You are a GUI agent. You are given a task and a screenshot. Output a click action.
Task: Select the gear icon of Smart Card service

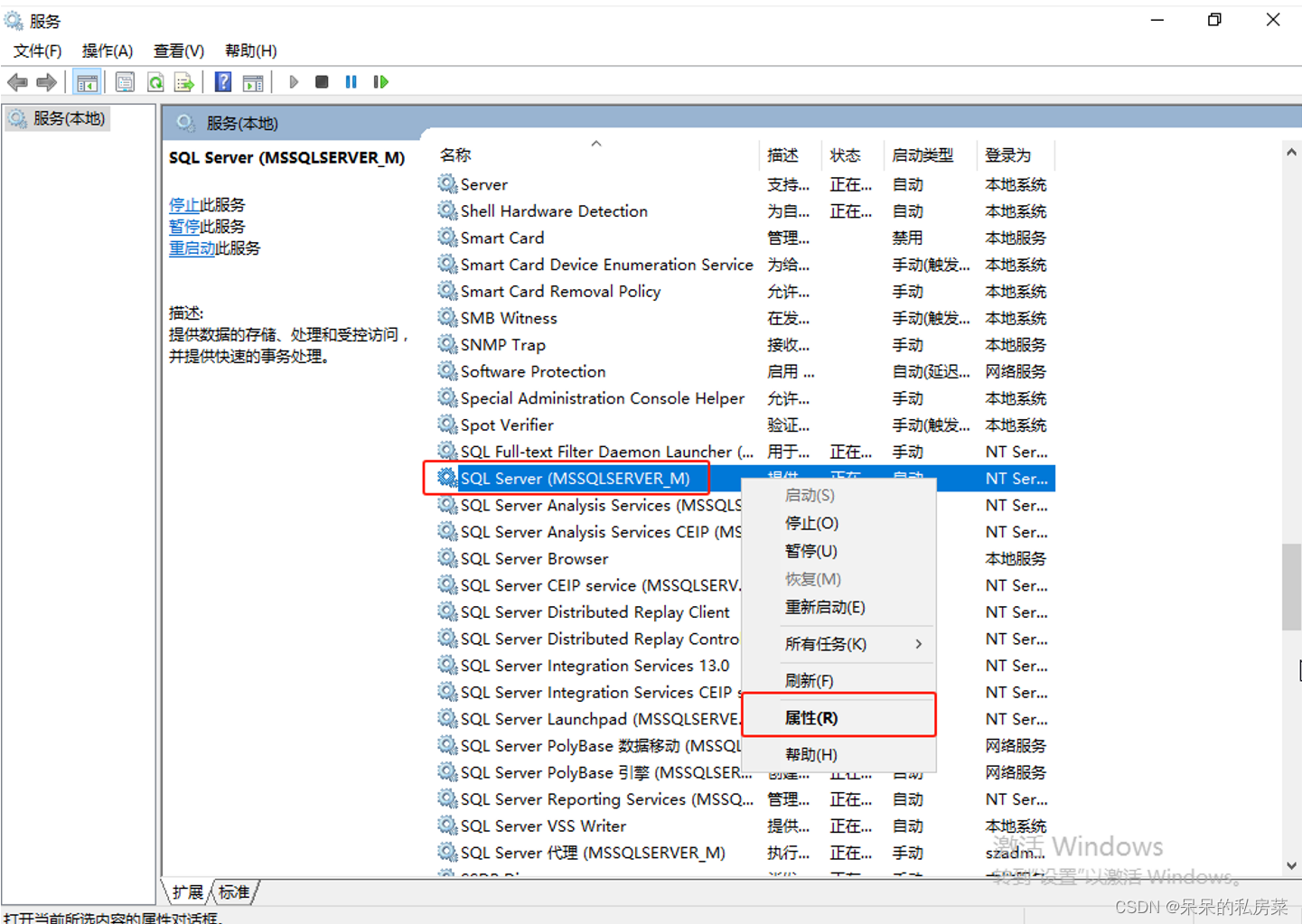(x=447, y=238)
